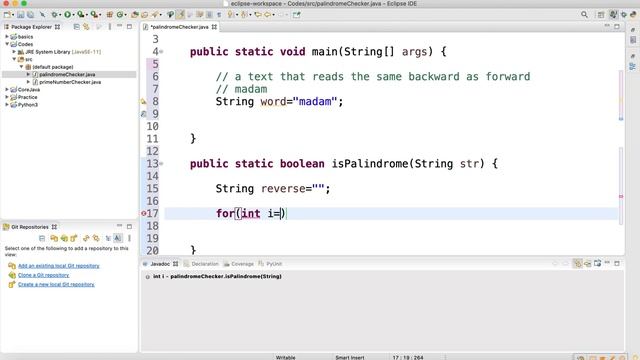Collapse main method fold on line 4
The width and height of the screenshot is (640, 360).
(161, 52)
